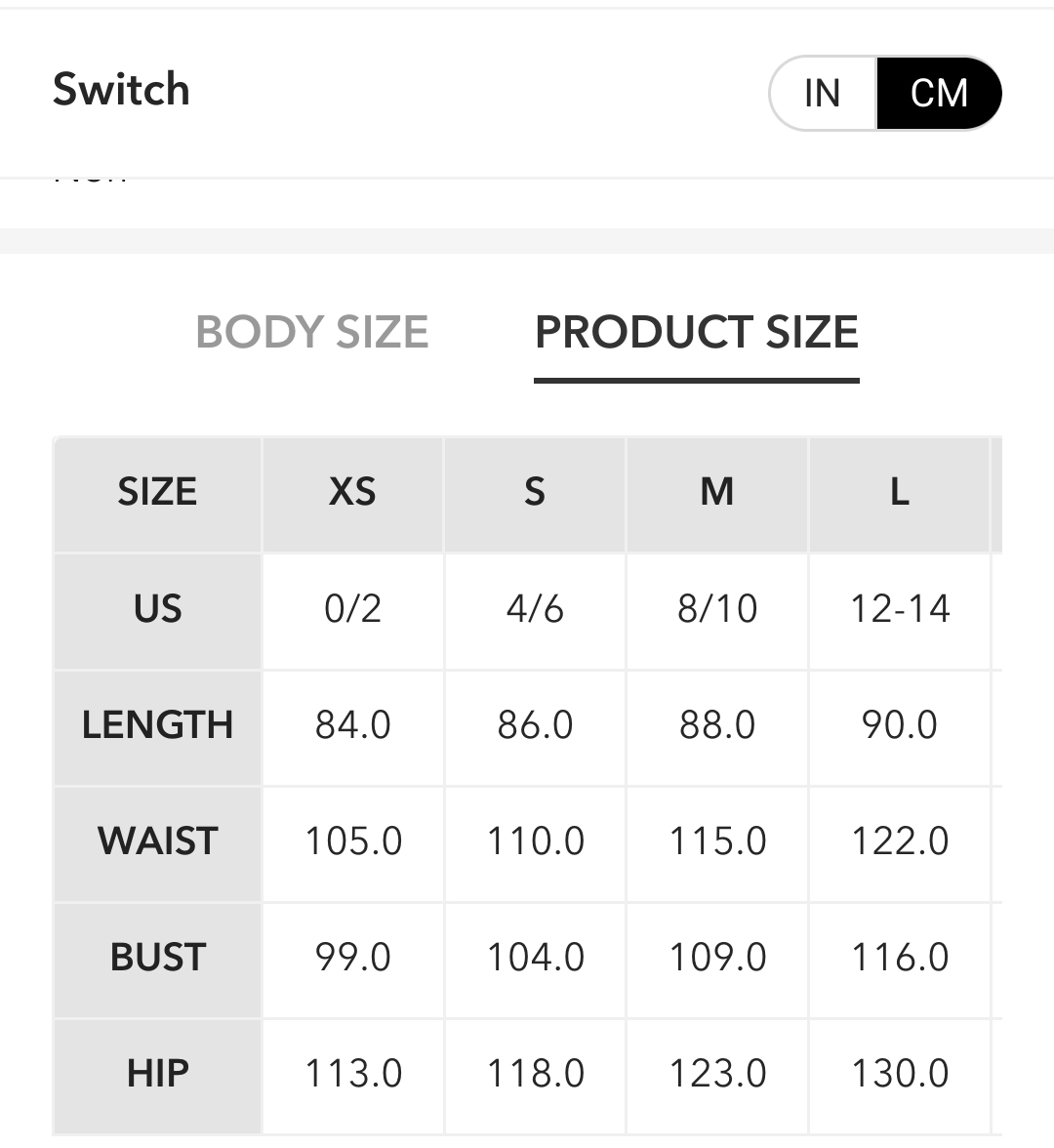
Task: Click the WAIST row label
Action: coord(157,841)
